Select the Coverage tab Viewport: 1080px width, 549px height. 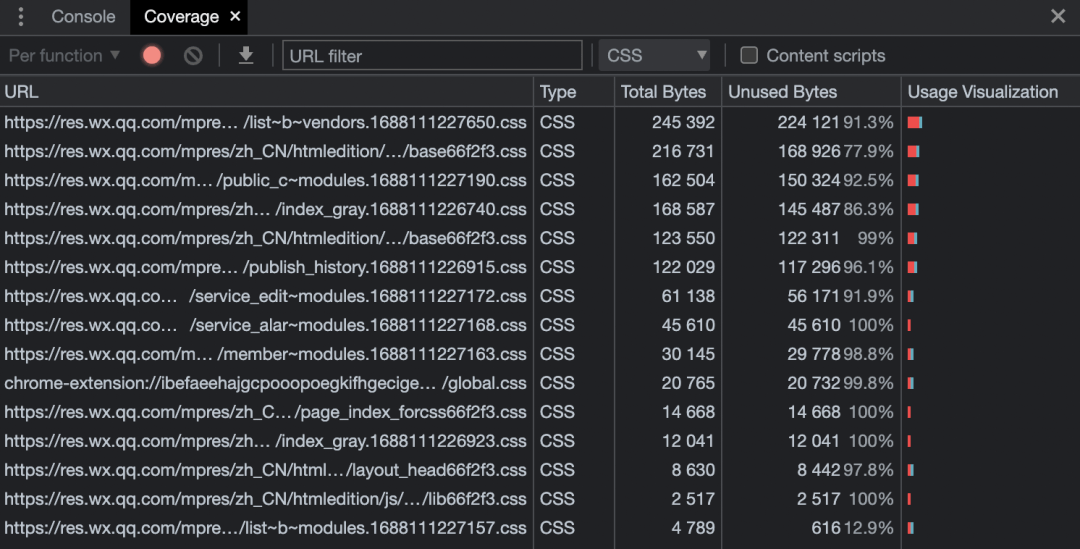pos(180,17)
